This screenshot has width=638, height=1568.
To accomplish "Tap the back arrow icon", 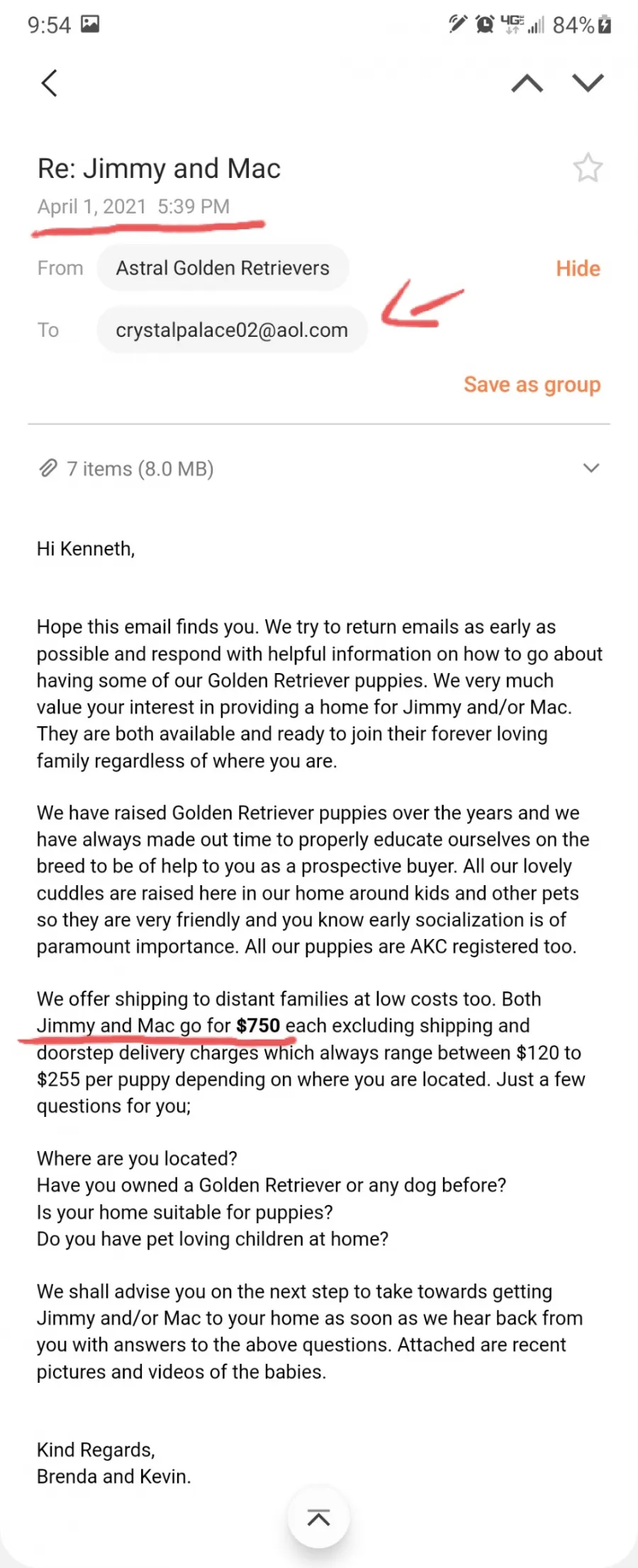I will pos(49,83).
